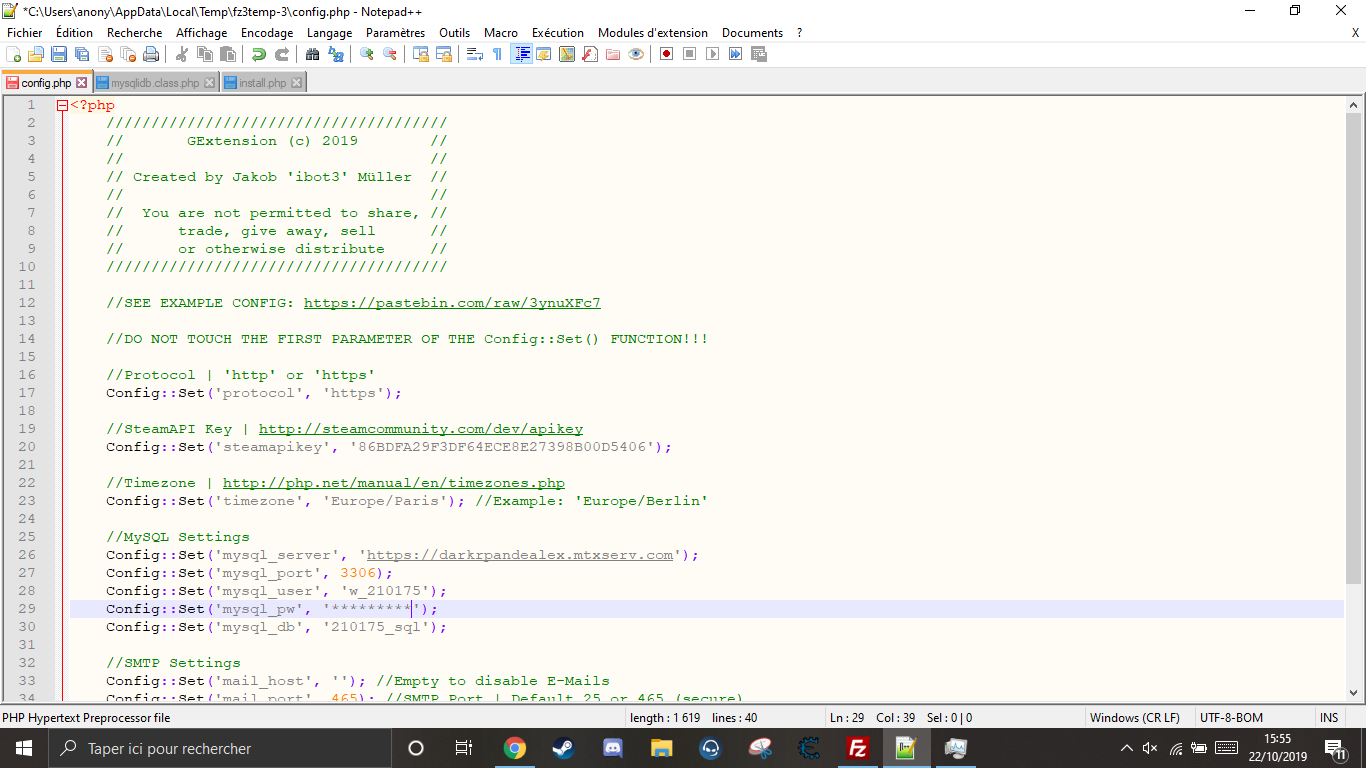Open the Modules d'extension menu

pos(653,33)
